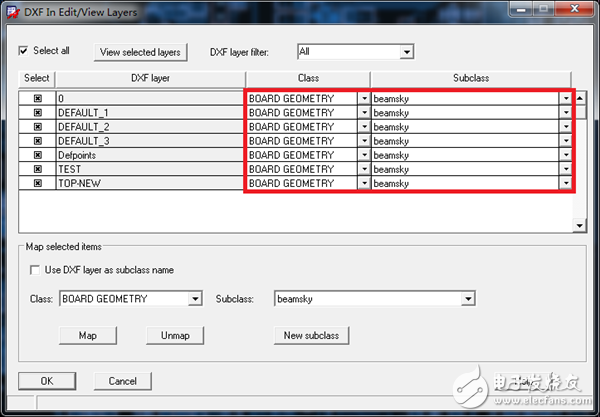600x417 pixels.
Task: Select the Defpoints layer name cell
Action: click(150, 155)
